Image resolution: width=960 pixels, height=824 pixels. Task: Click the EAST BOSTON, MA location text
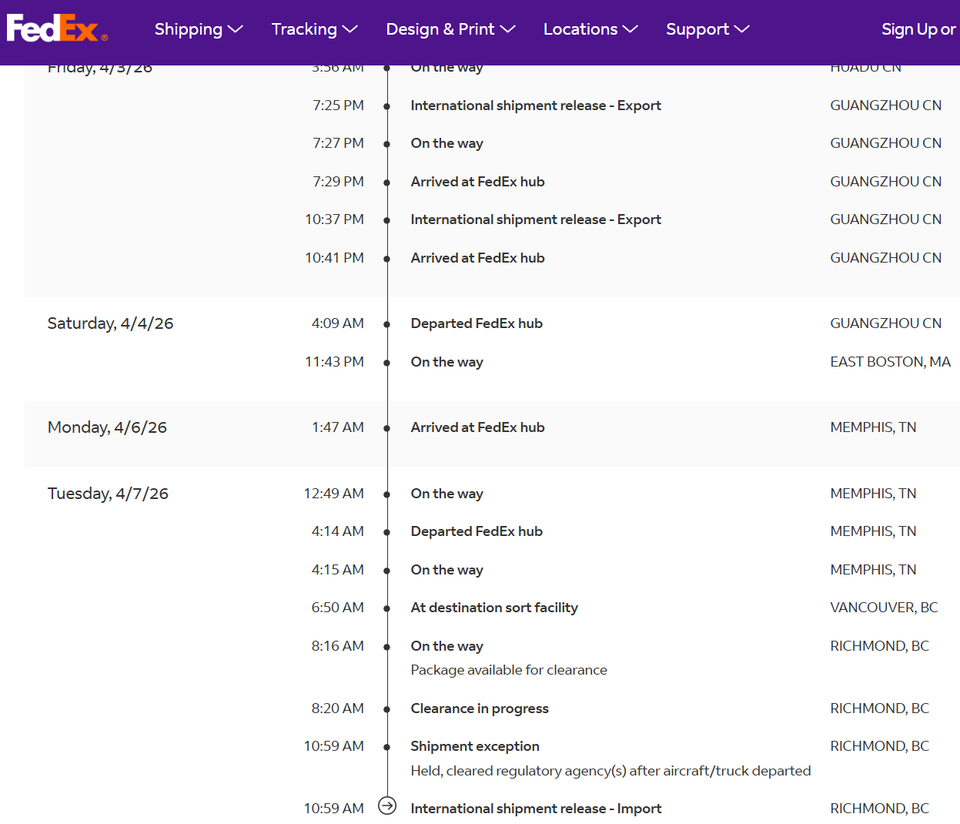coord(890,362)
